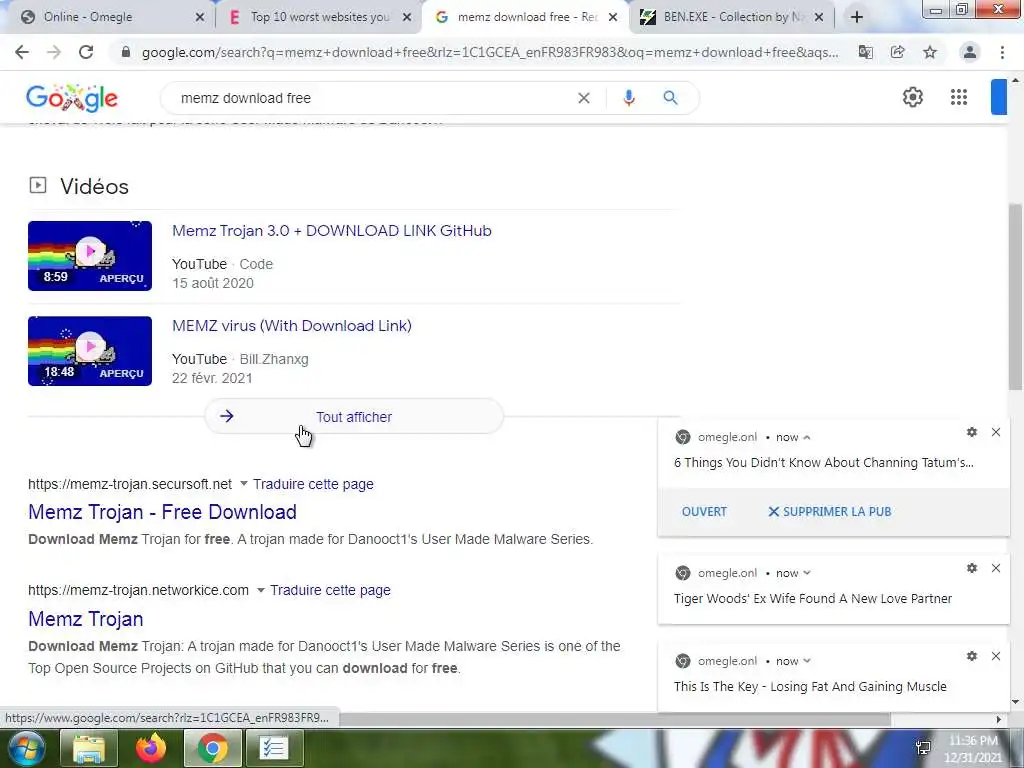Expand the Losing Fat notification chevron
The image size is (1024, 768).
[x=807, y=661]
